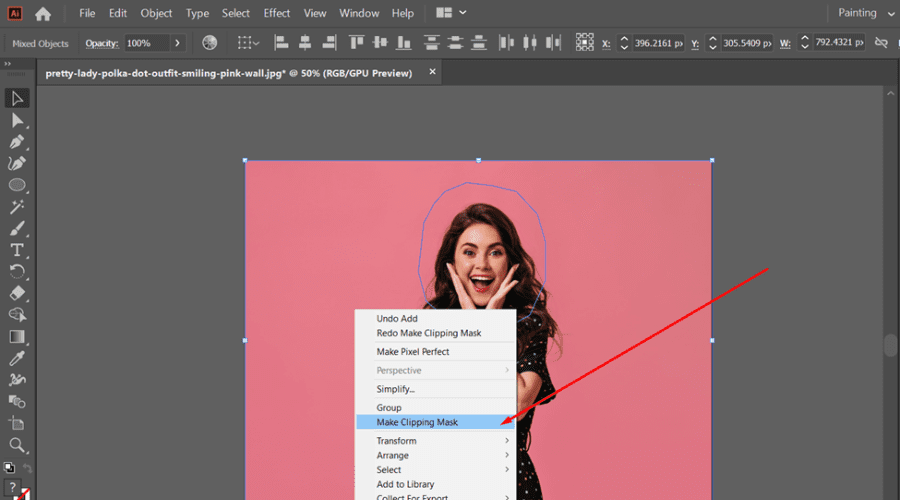Screen dimensions: 900x500
Task: Select the Eraser tool
Action: (x=17, y=293)
